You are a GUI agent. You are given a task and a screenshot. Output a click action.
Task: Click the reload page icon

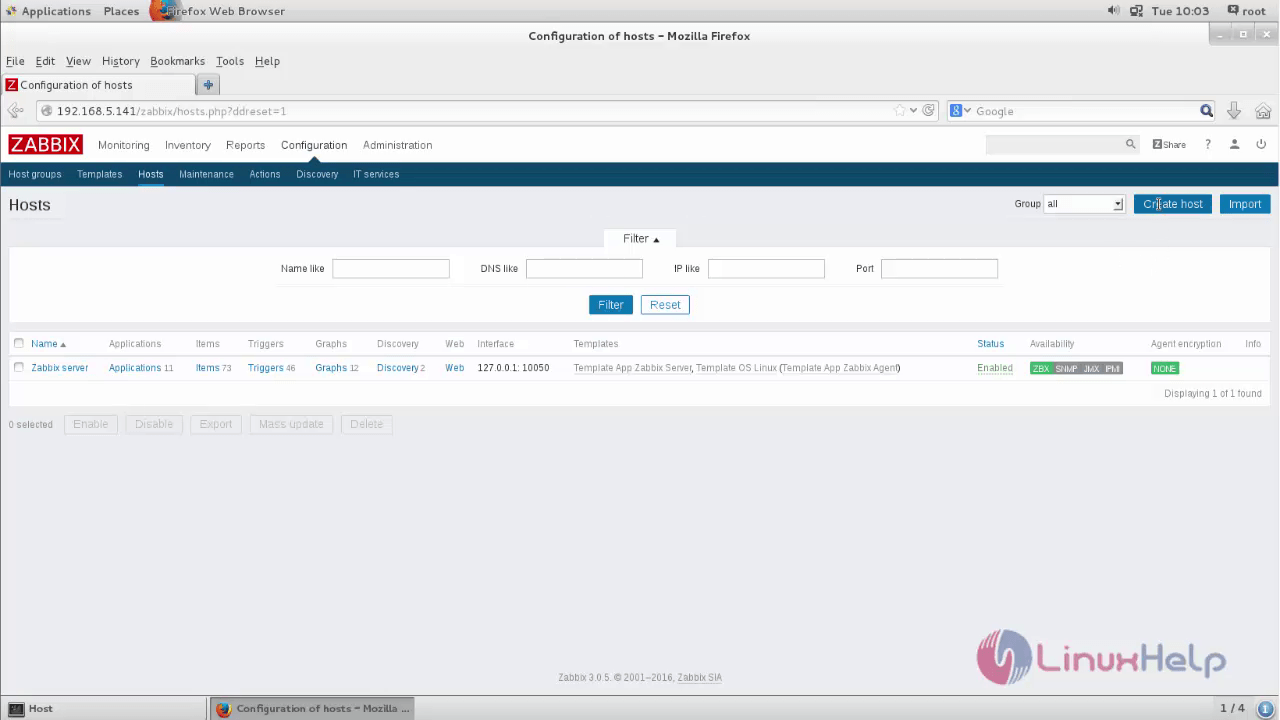pyautogui.click(x=929, y=111)
